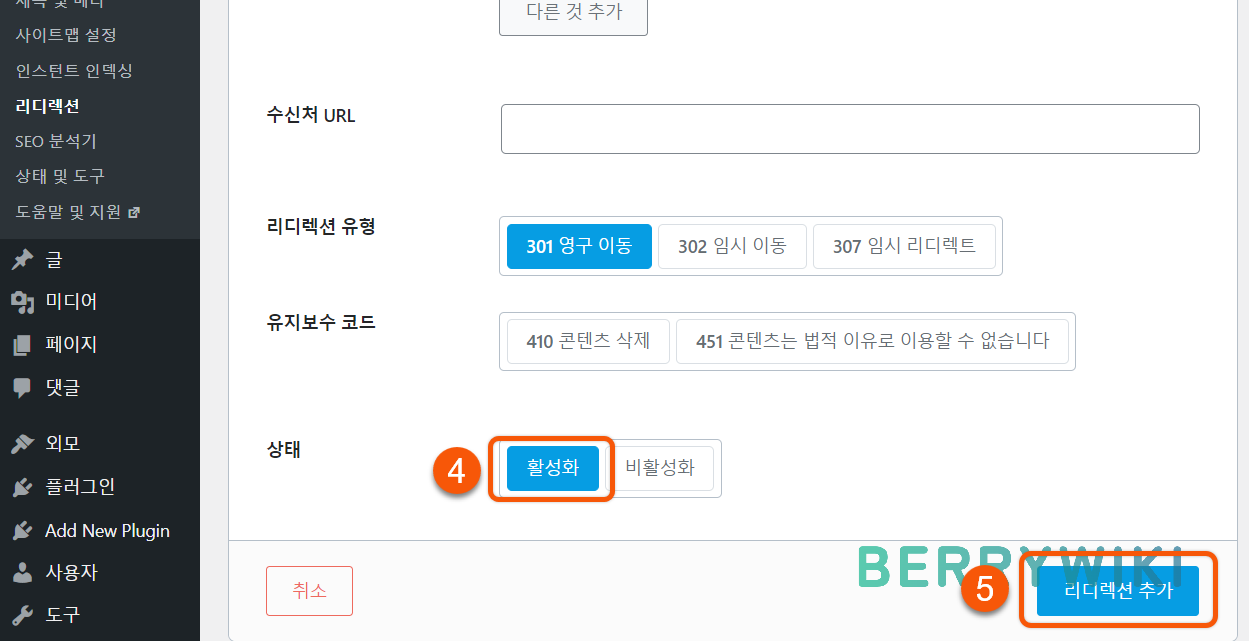The height and width of the screenshot is (641, 1249).
Task: Open the 도구 wrench icon
Action: [22, 615]
